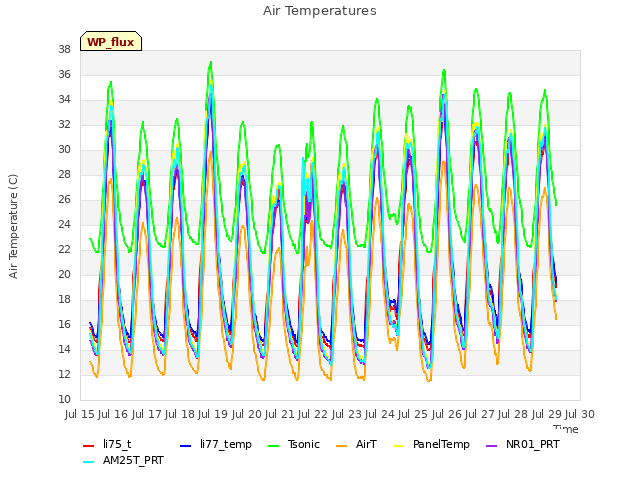Click the NR01_PRT purple legend swatch

click(491, 446)
